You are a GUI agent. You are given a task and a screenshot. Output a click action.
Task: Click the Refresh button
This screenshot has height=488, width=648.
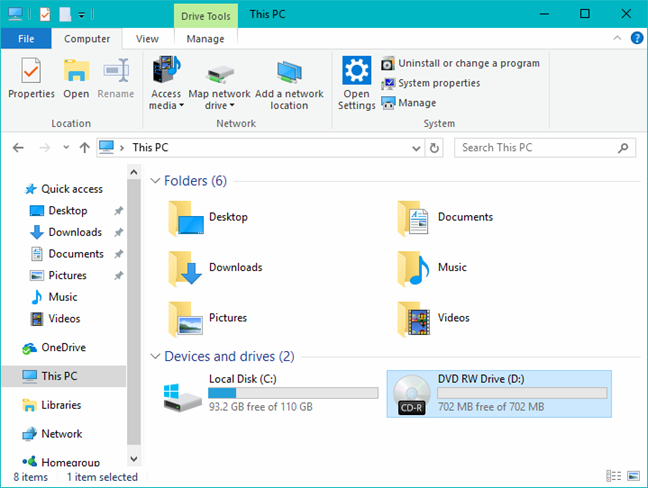[434, 148]
